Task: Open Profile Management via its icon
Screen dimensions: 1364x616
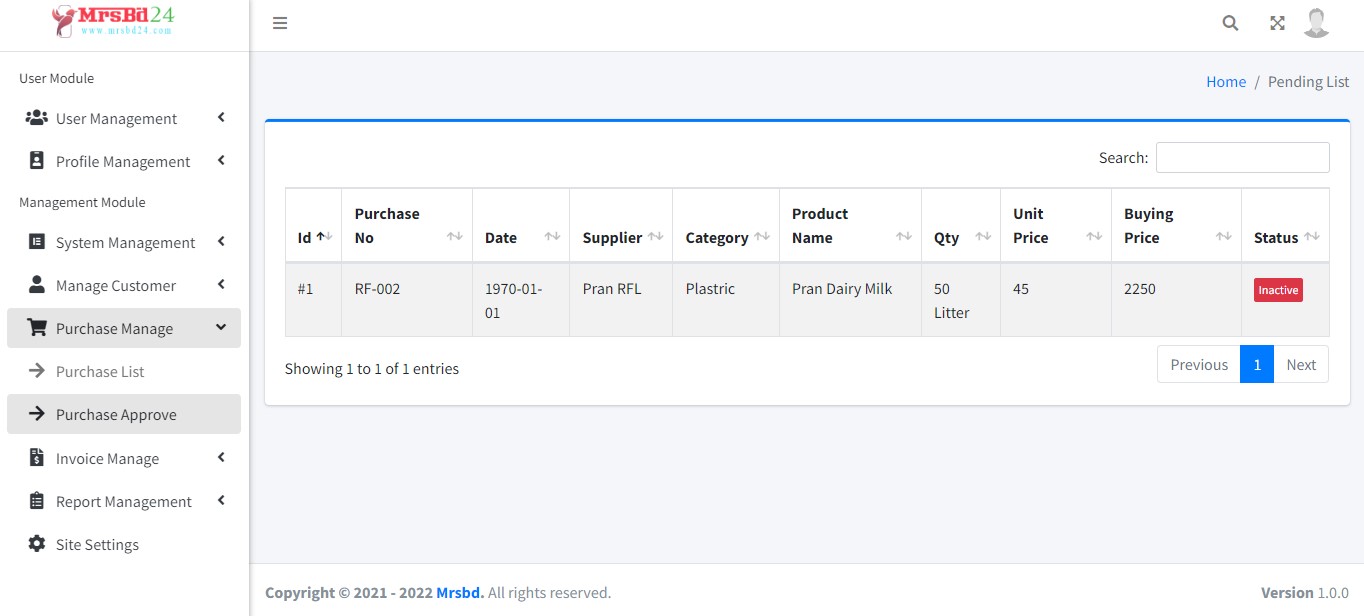Action: (36, 160)
